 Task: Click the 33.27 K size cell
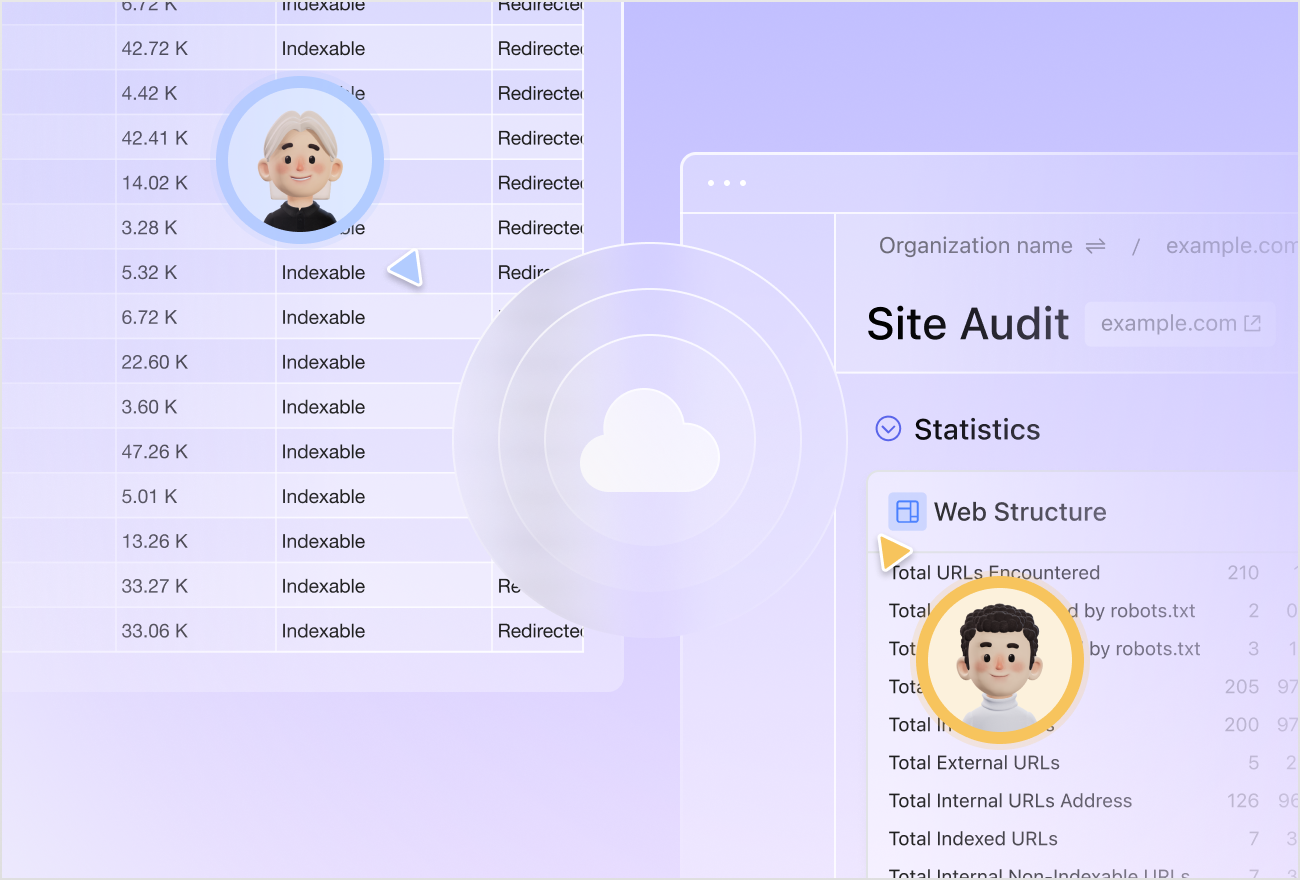(x=155, y=586)
